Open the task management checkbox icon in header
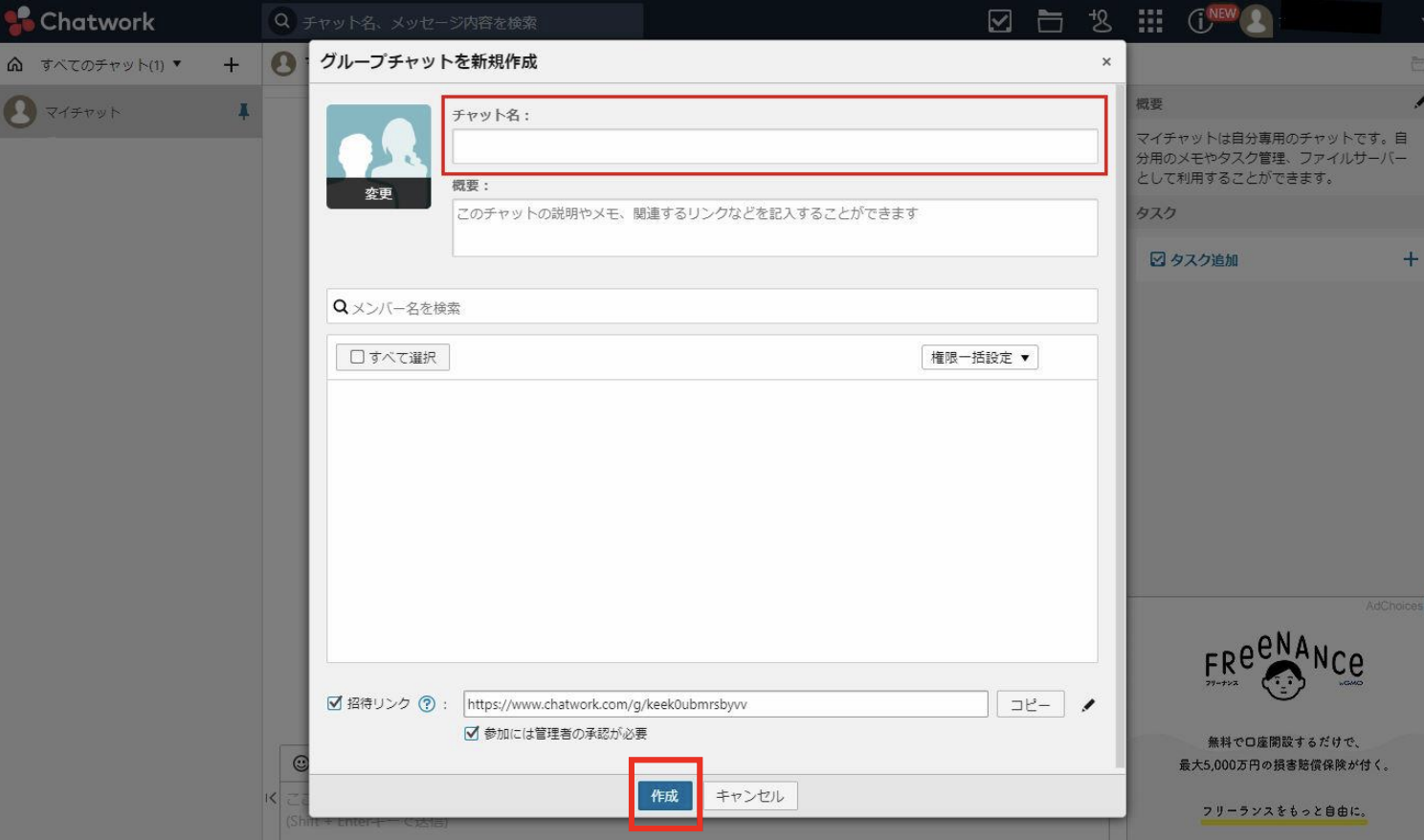 click(999, 21)
